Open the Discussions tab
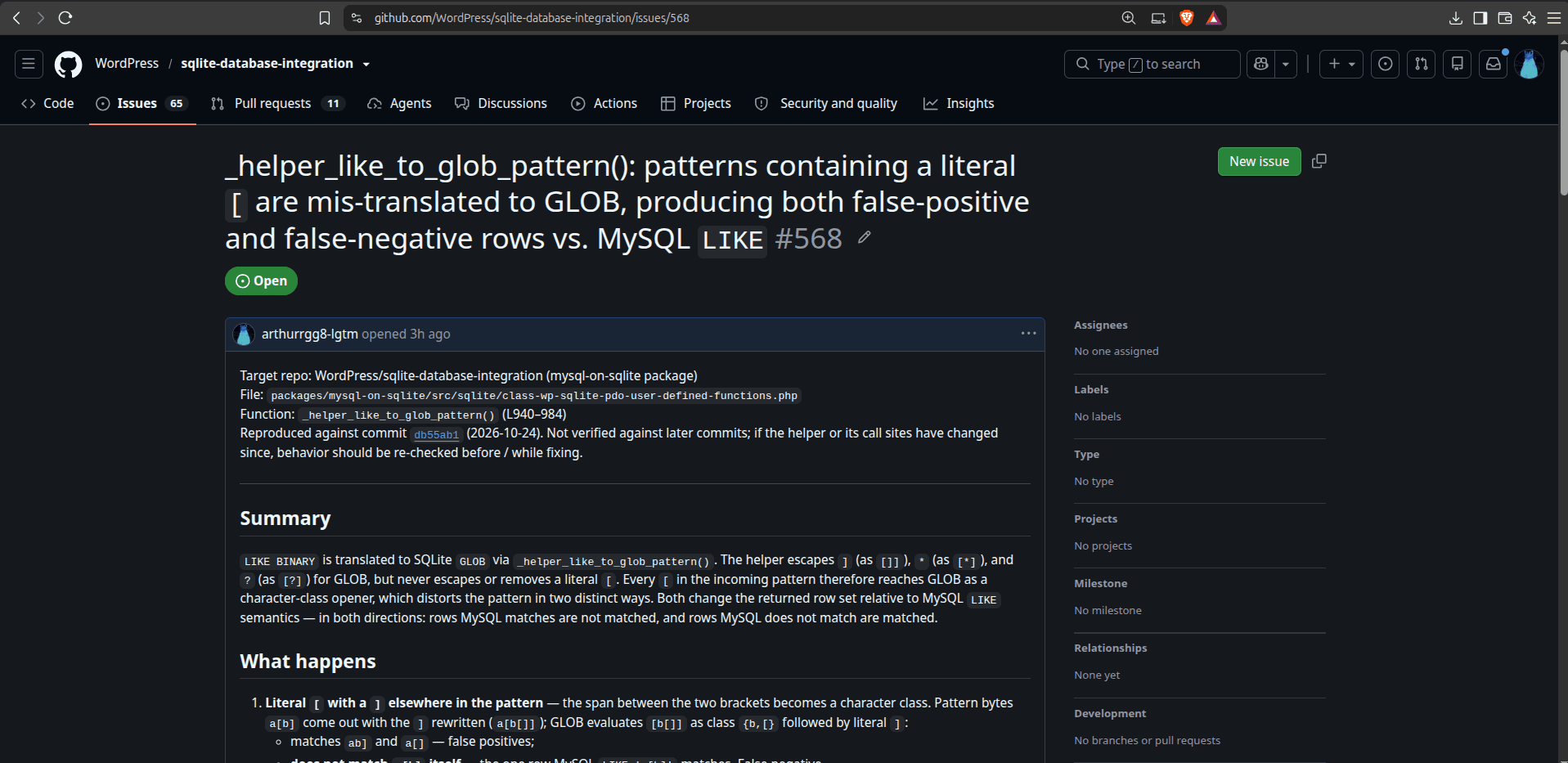The width and height of the screenshot is (1568, 763). (x=501, y=104)
